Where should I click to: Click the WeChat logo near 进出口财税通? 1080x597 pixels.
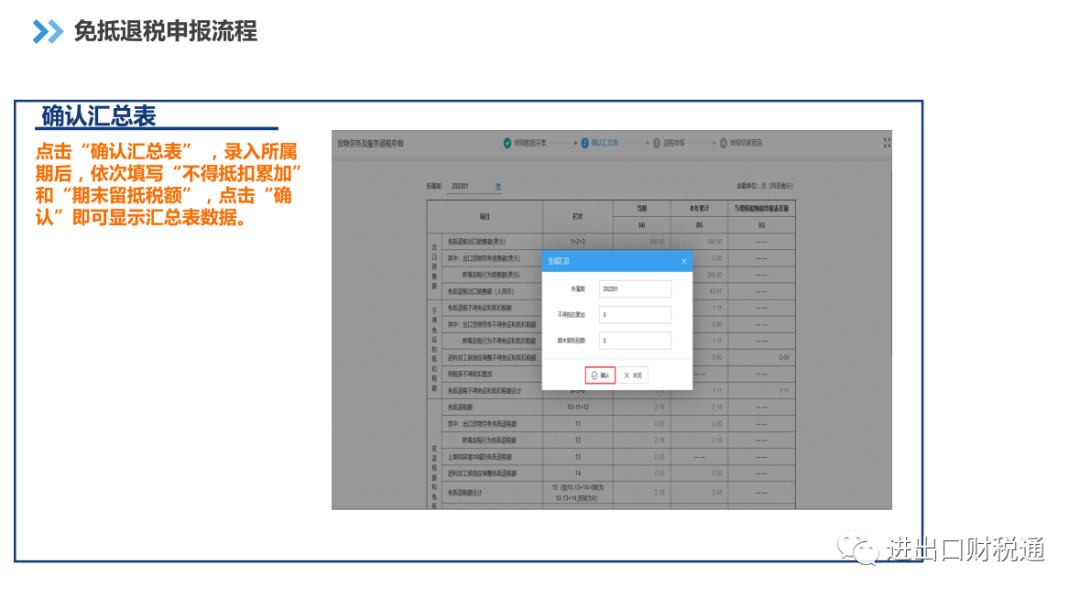pyautogui.click(x=858, y=548)
